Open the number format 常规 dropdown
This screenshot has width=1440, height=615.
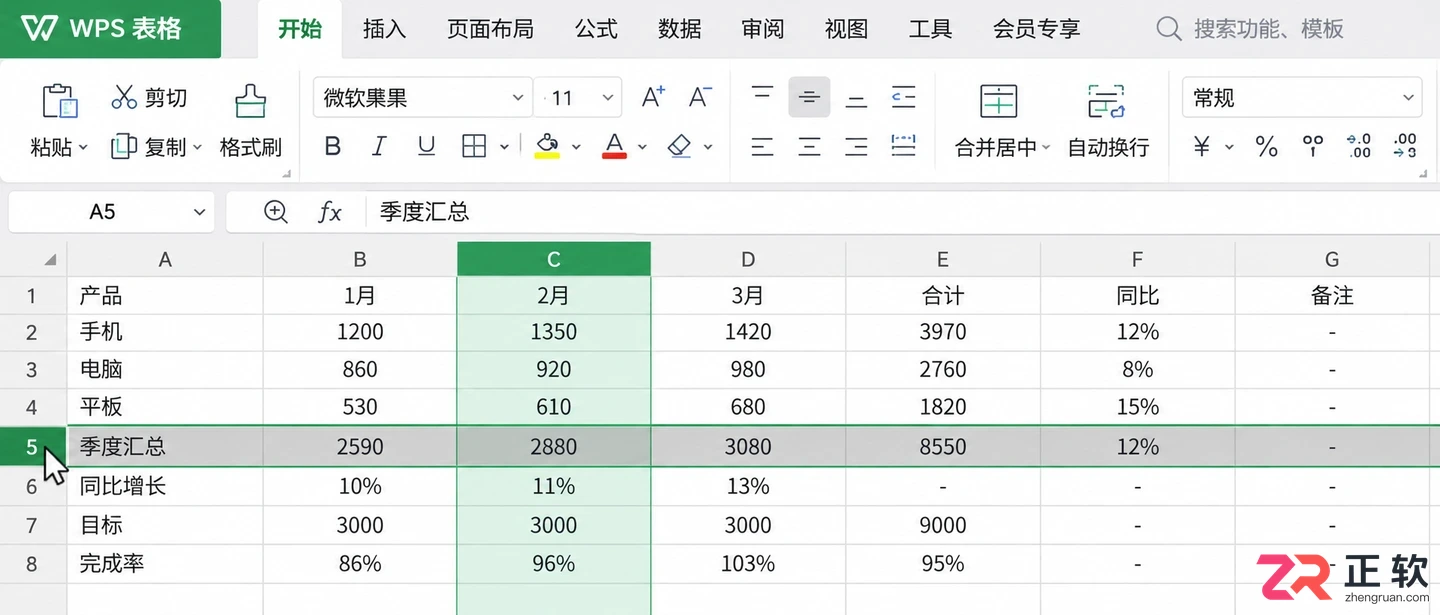coord(1409,98)
